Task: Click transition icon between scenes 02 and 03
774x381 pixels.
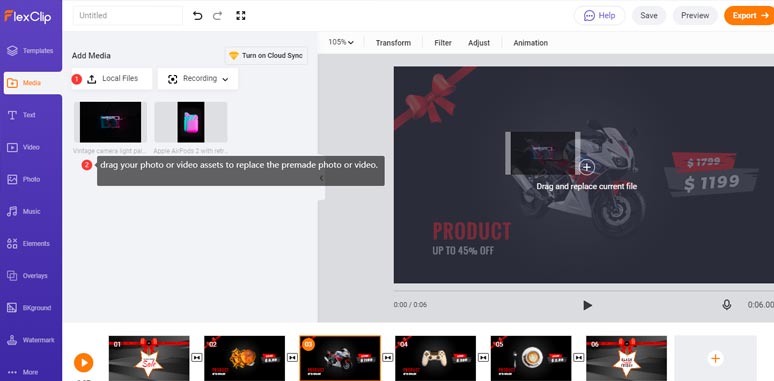Action: (x=292, y=357)
